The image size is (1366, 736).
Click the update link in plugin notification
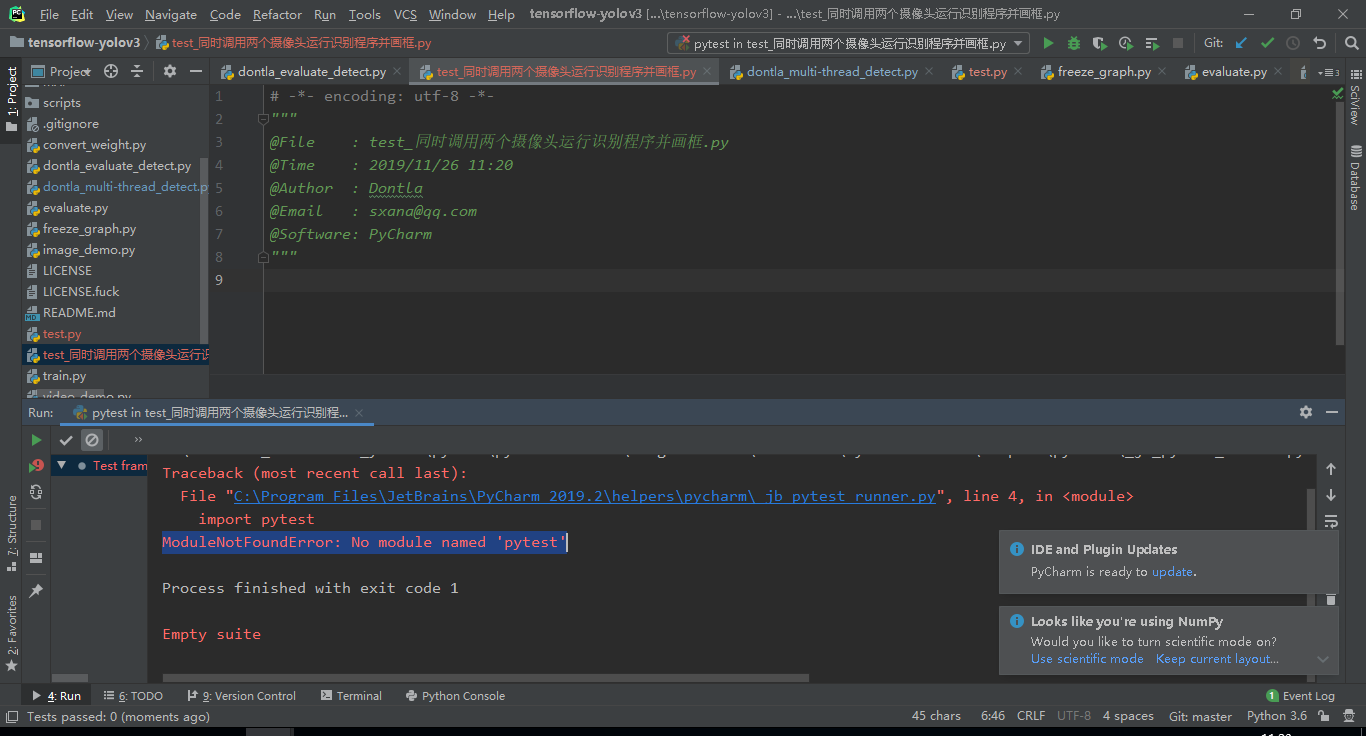pyautogui.click(x=1172, y=571)
